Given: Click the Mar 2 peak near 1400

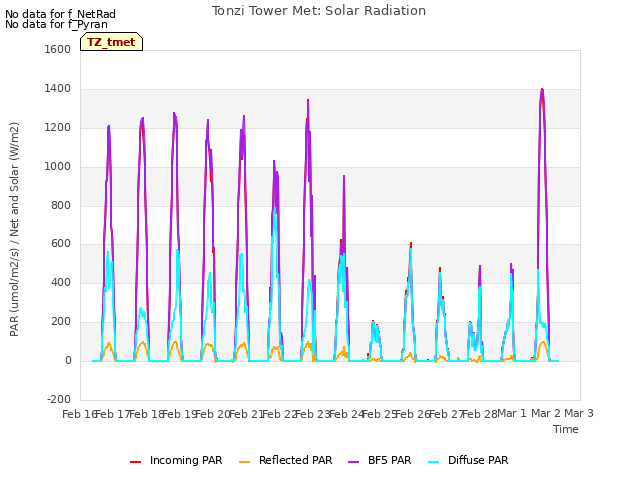Looking at the screenshot, I should (542, 89).
